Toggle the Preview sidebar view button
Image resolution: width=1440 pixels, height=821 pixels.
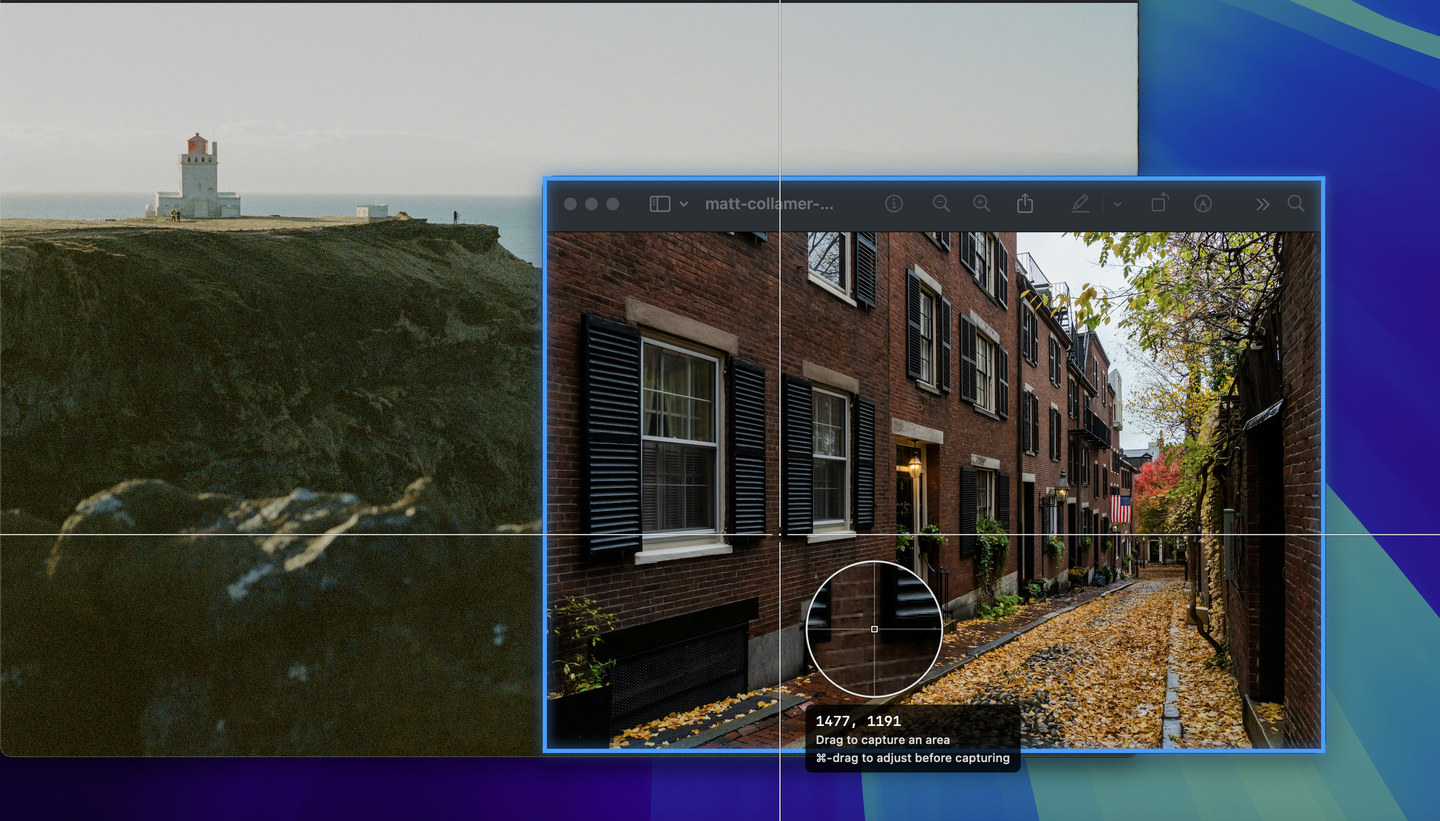(x=660, y=204)
